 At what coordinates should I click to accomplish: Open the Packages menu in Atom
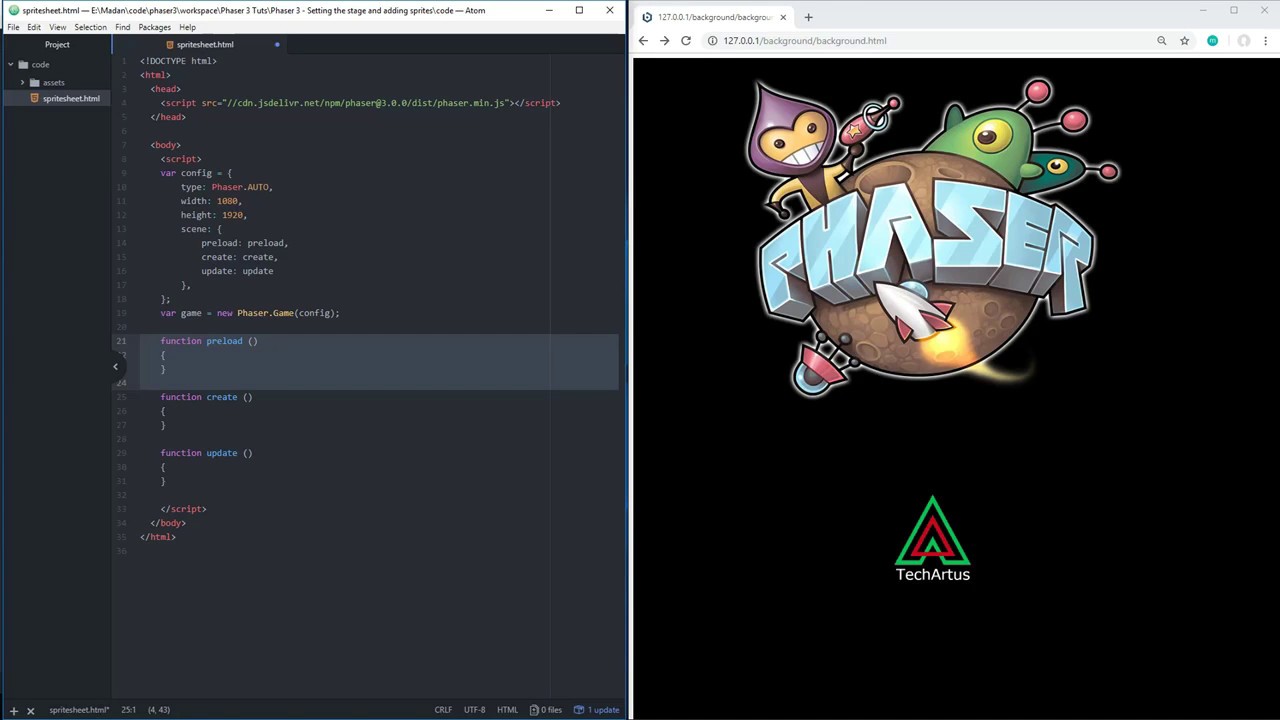coord(154,27)
